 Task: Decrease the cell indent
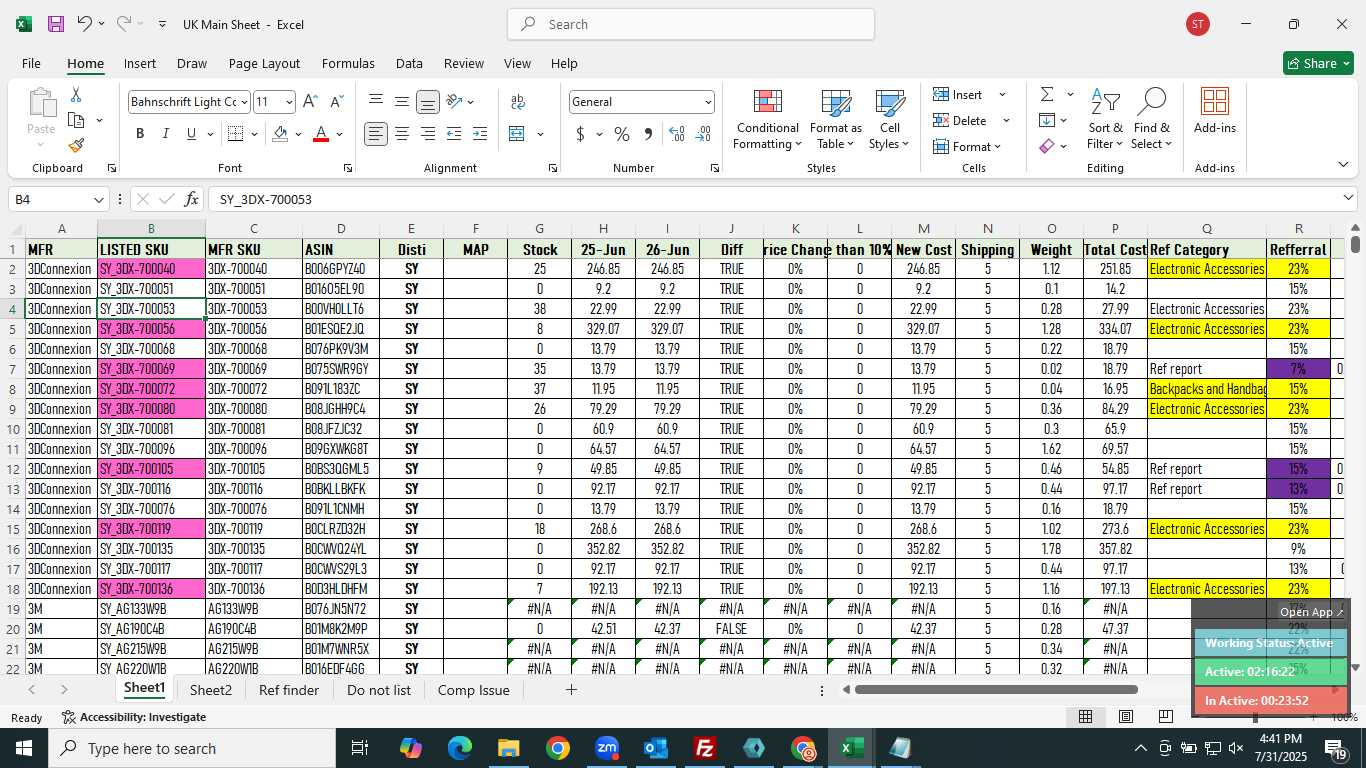(454, 134)
